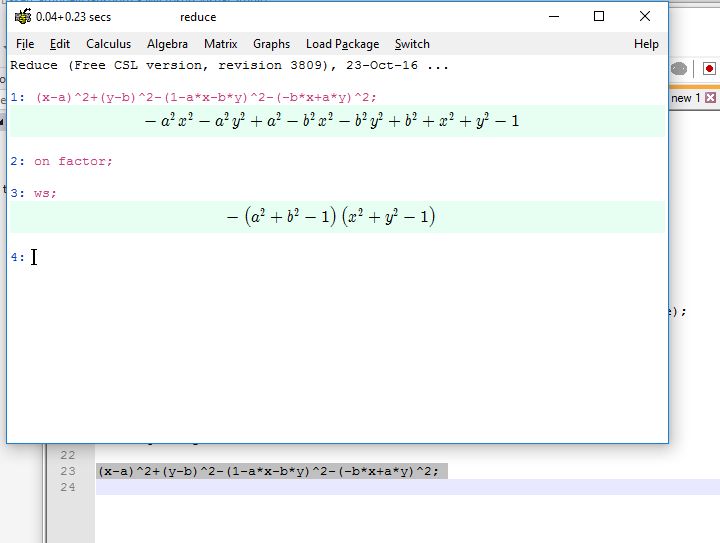Click the gray oval icon in background editor toolbar

click(679, 69)
